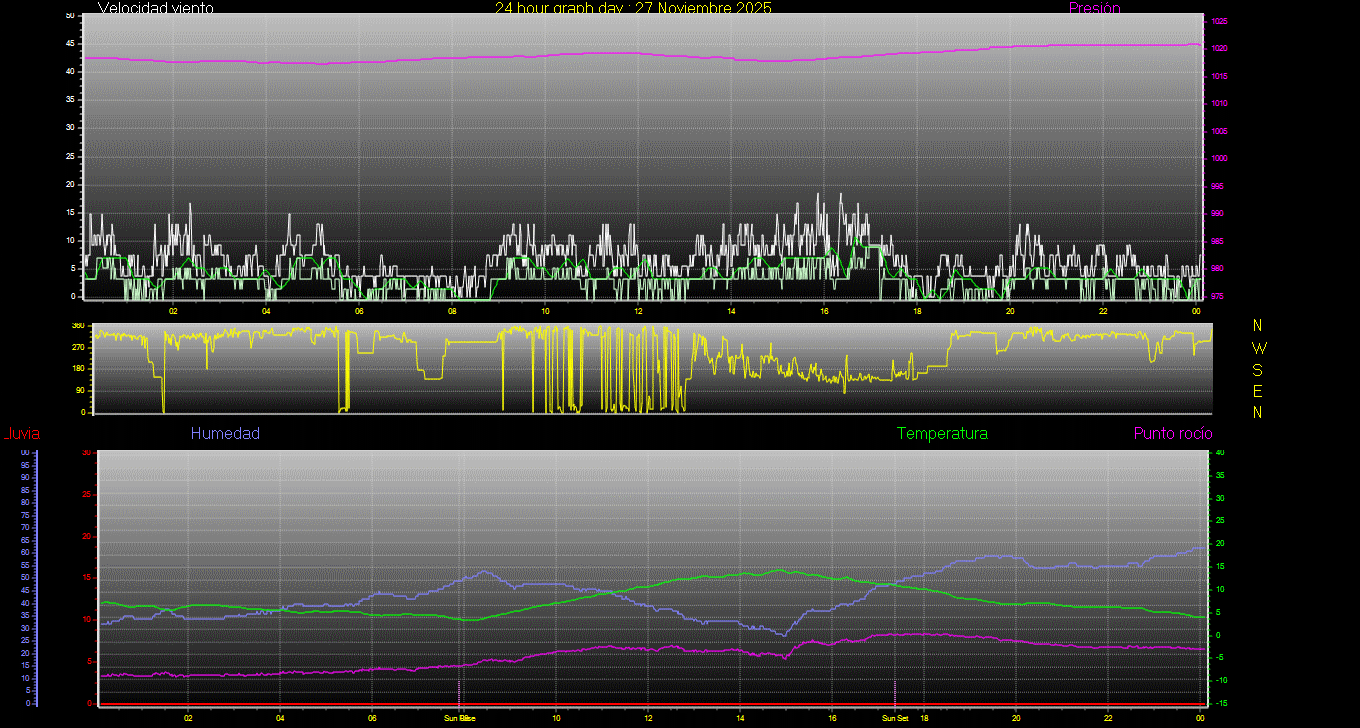Click the 'Sun Set' marker on time axis

click(x=895, y=718)
